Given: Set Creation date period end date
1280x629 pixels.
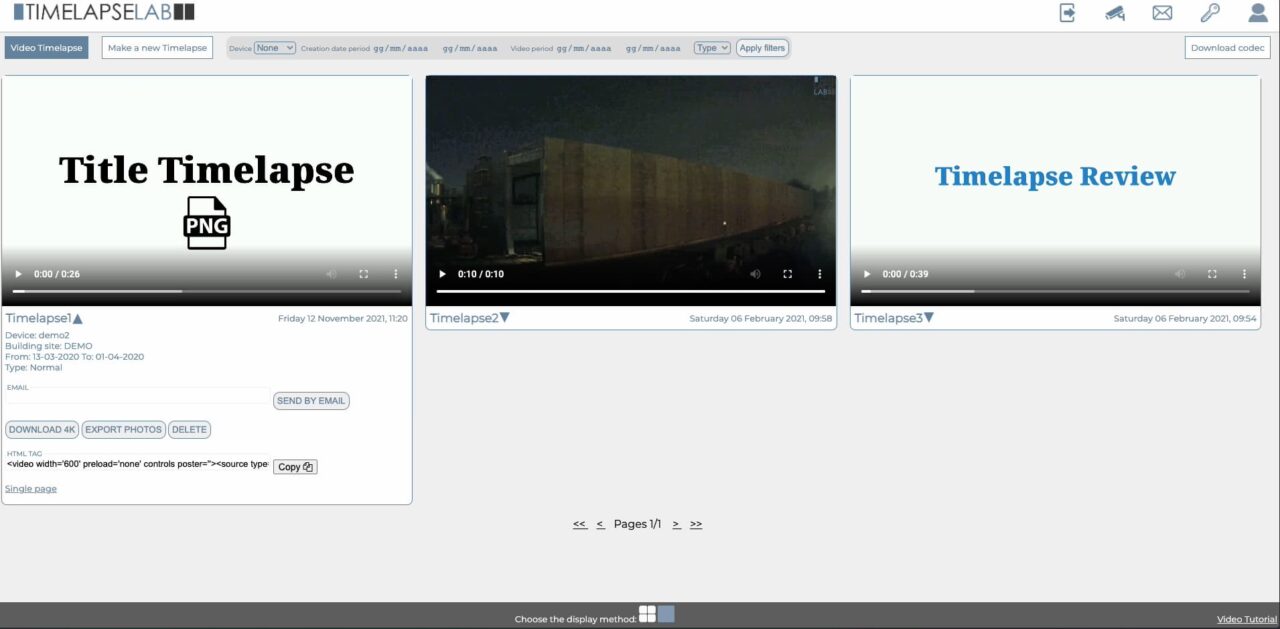Looking at the screenshot, I should pos(470,48).
